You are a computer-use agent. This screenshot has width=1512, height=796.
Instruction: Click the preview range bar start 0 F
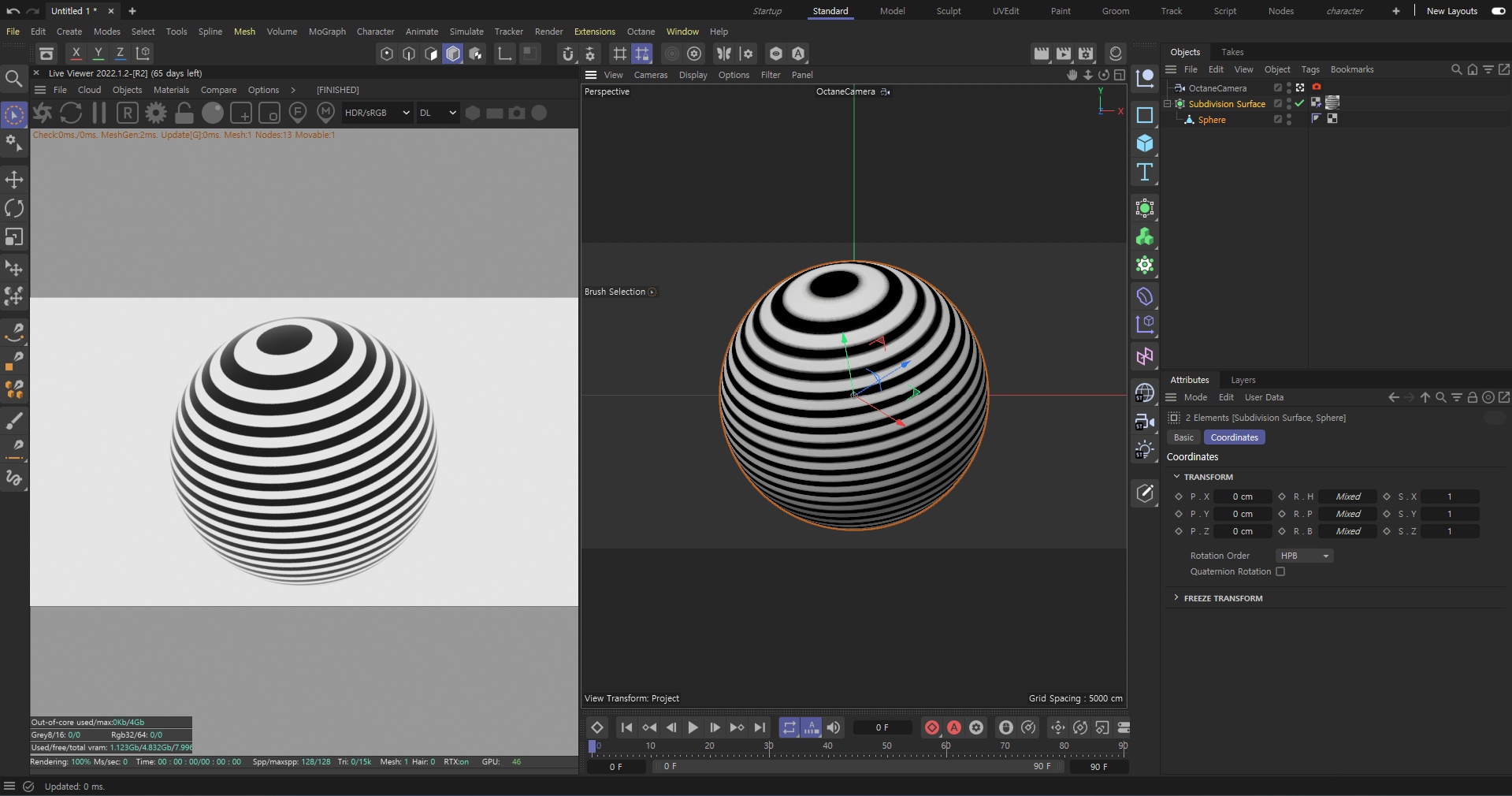pyautogui.click(x=669, y=766)
